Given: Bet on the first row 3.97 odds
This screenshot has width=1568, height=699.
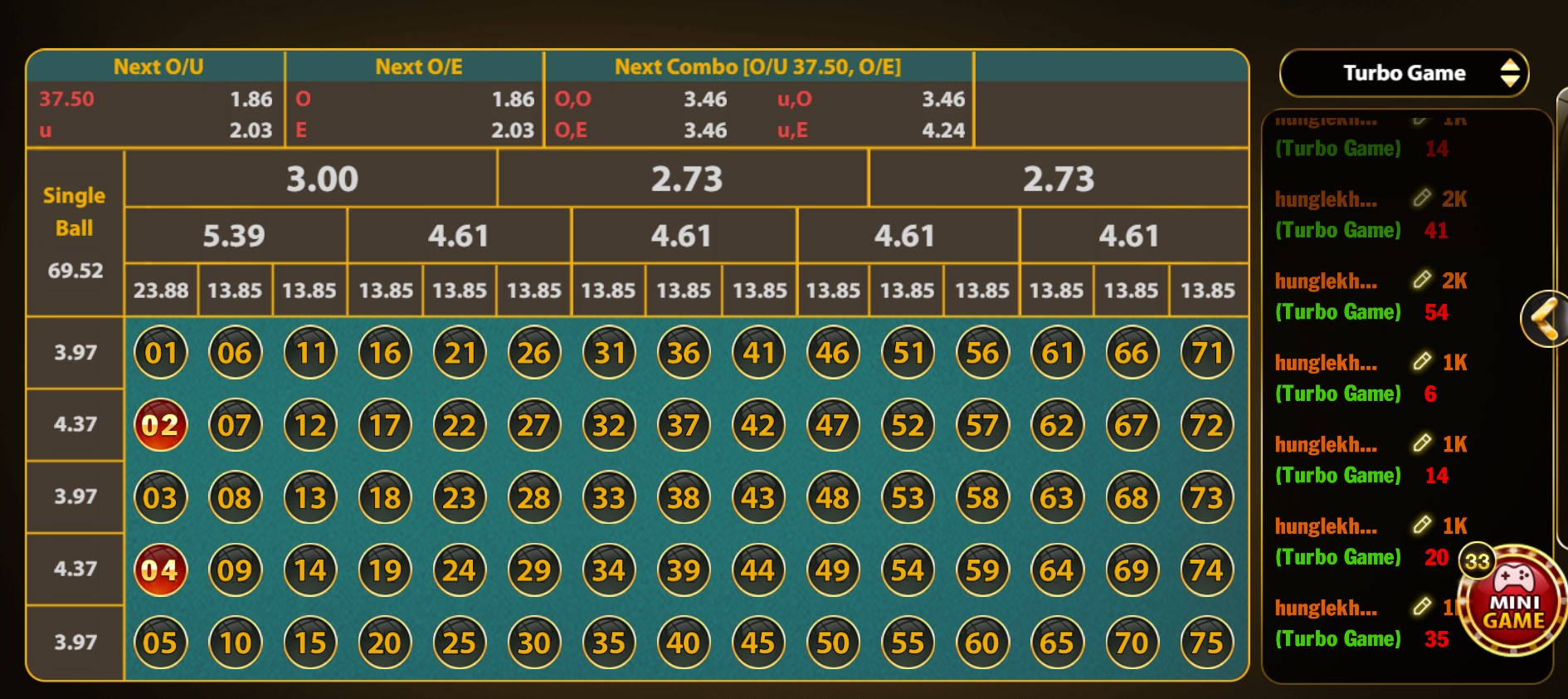Looking at the screenshot, I should pos(75,353).
